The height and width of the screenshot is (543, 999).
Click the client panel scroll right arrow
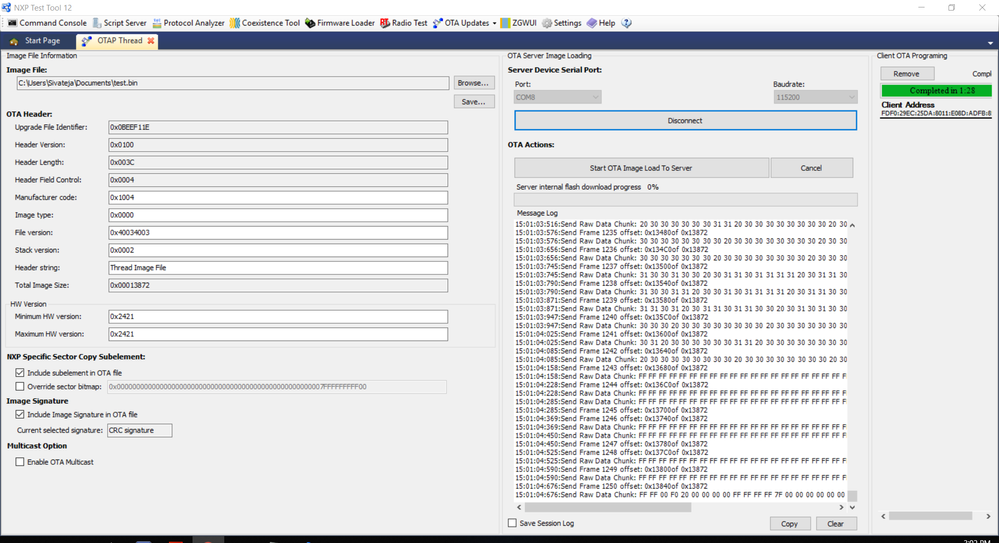coord(988,516)
